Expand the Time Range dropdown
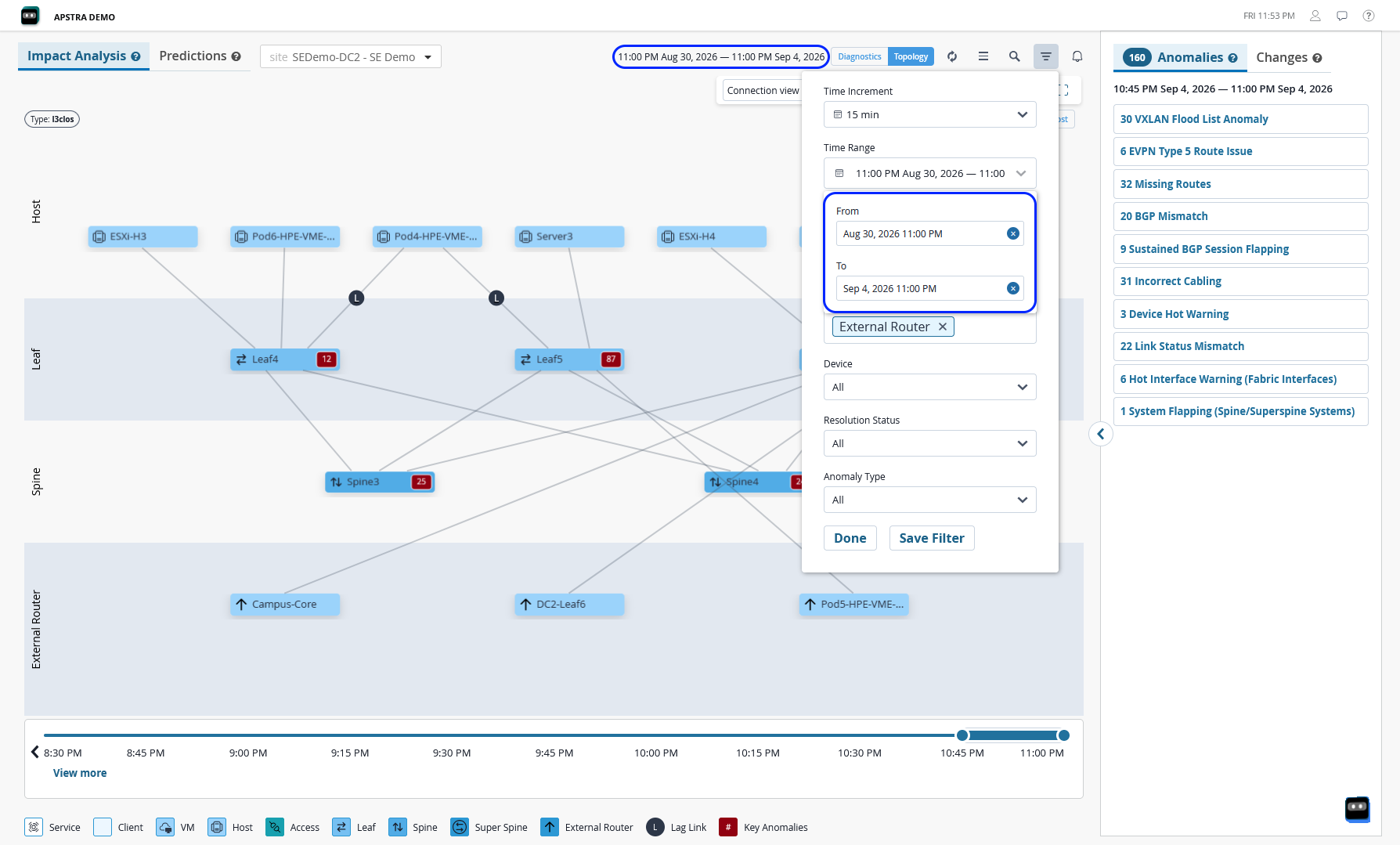Screen dimensions: 1400x845 (930, 173)
